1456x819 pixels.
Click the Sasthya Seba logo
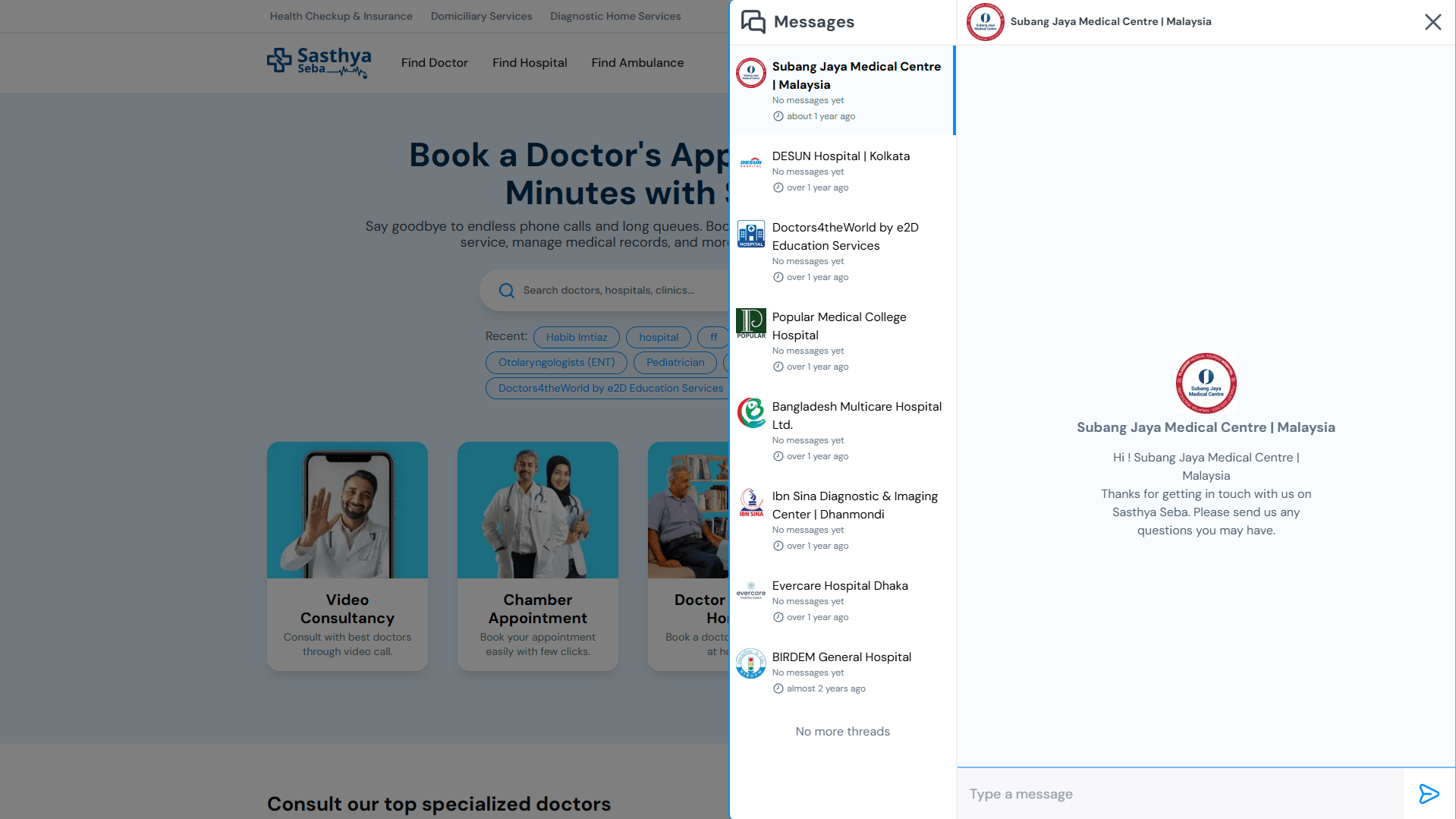(319, 62)
